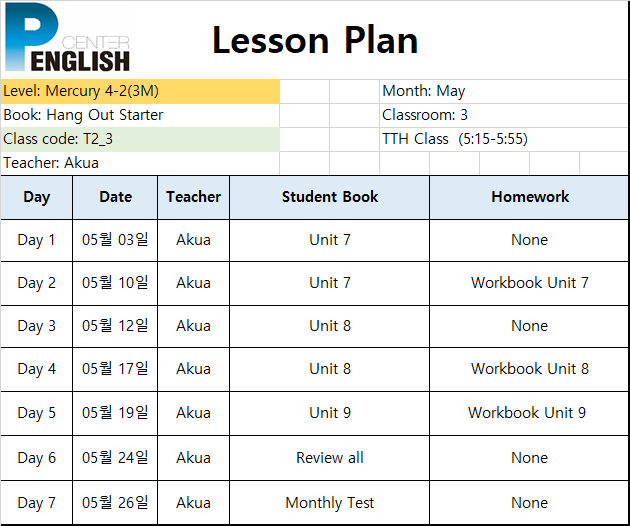The height and width of the screenshot is (526, 630).
Task: Select the Lesson Plan title
Action: coord(315,40)
